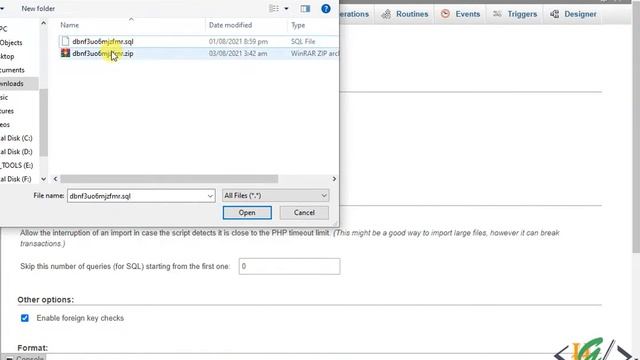Click the Designer tab icon
The image size is (640, 360).
[554, 14]
